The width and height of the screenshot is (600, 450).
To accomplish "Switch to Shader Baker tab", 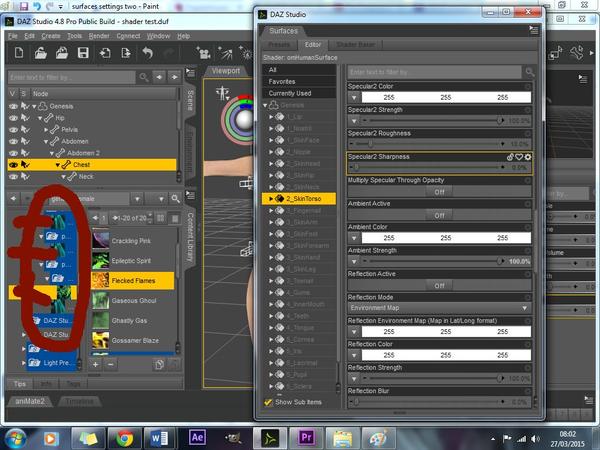I will pyautogui.click(x=355, y=45).
